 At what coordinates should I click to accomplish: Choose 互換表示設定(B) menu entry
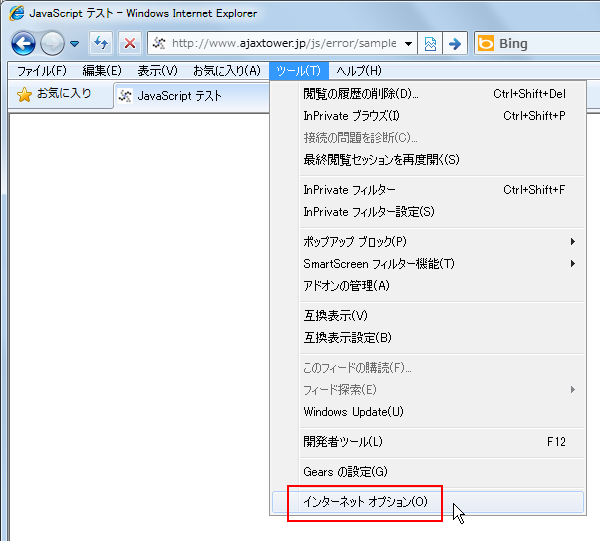pyautogui.click(x=428, y=338)
